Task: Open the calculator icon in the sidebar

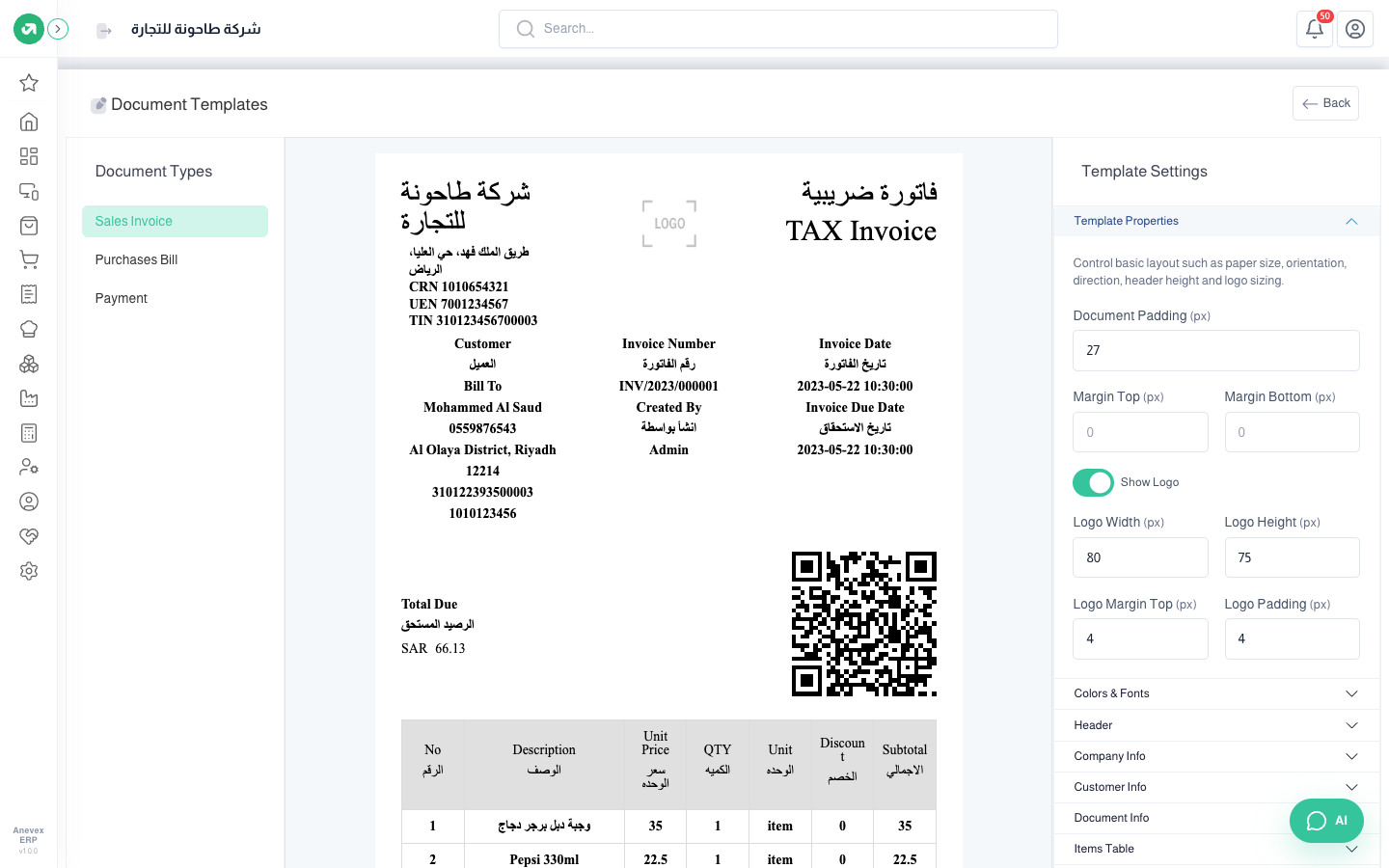Action: point(29,433)
